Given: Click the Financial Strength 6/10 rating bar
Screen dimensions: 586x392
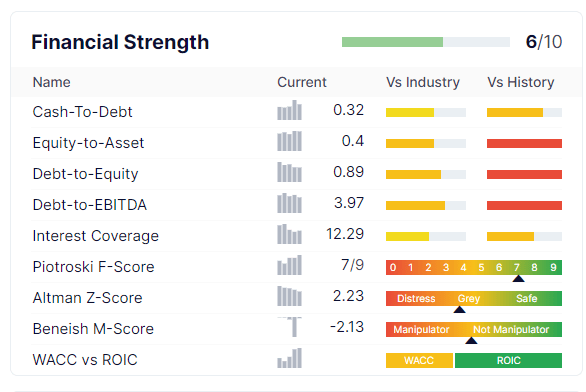Looking at the screenshot, I should [x=426, y=42].
